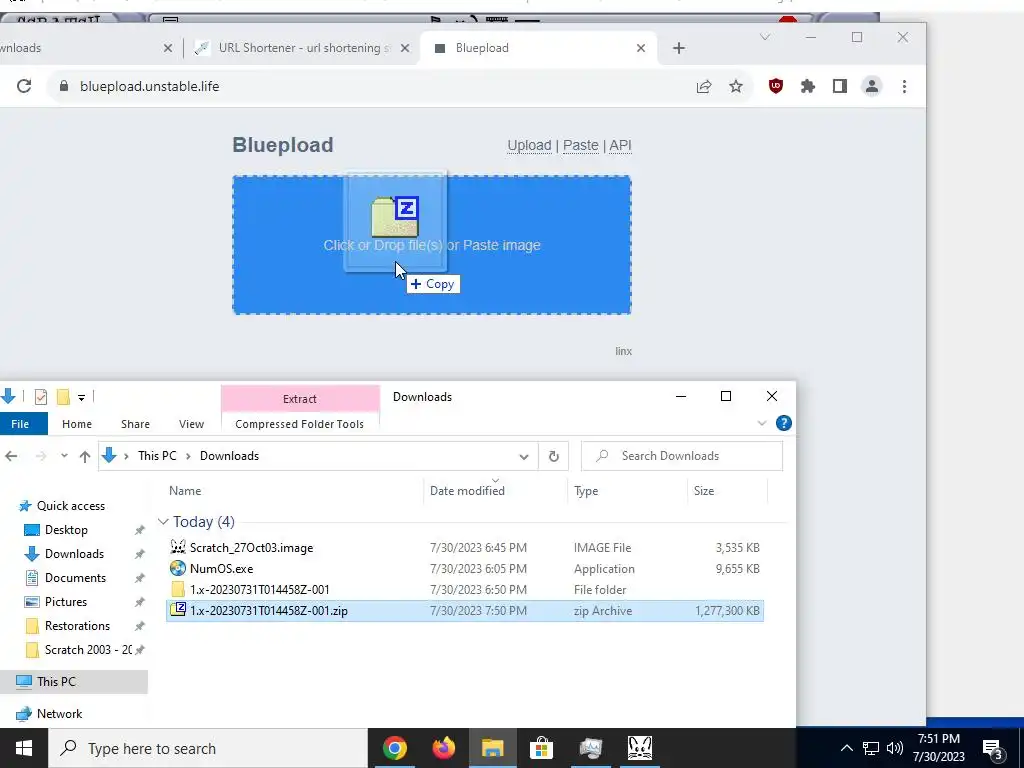Expand the Explorer ribbon chevron
The height and width of the screenshot is (768, 1024).
pos(761,423)
